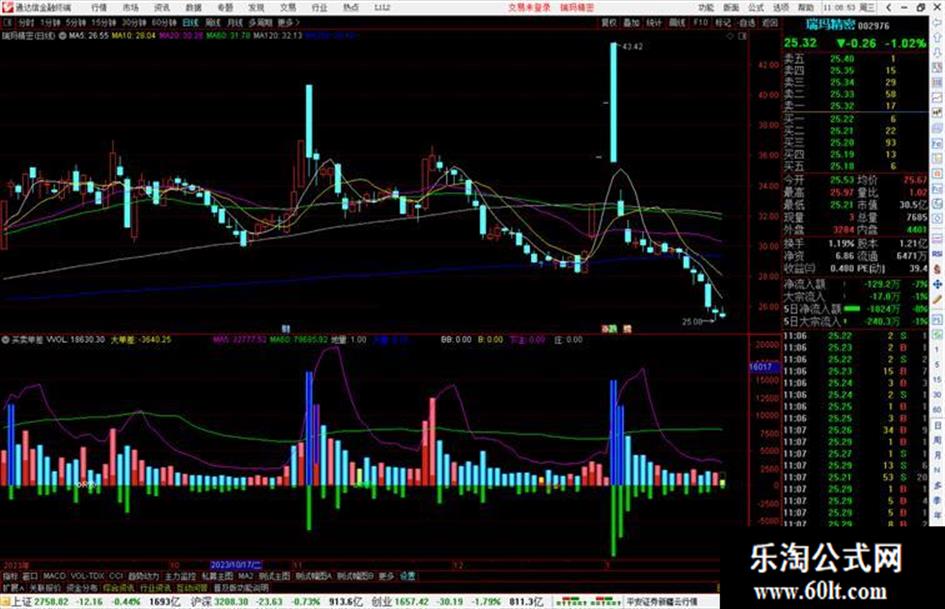Select the 周线 weekly period tab
Image resolution: width=945 pixels, height=609 pixels.
[213, 22]
